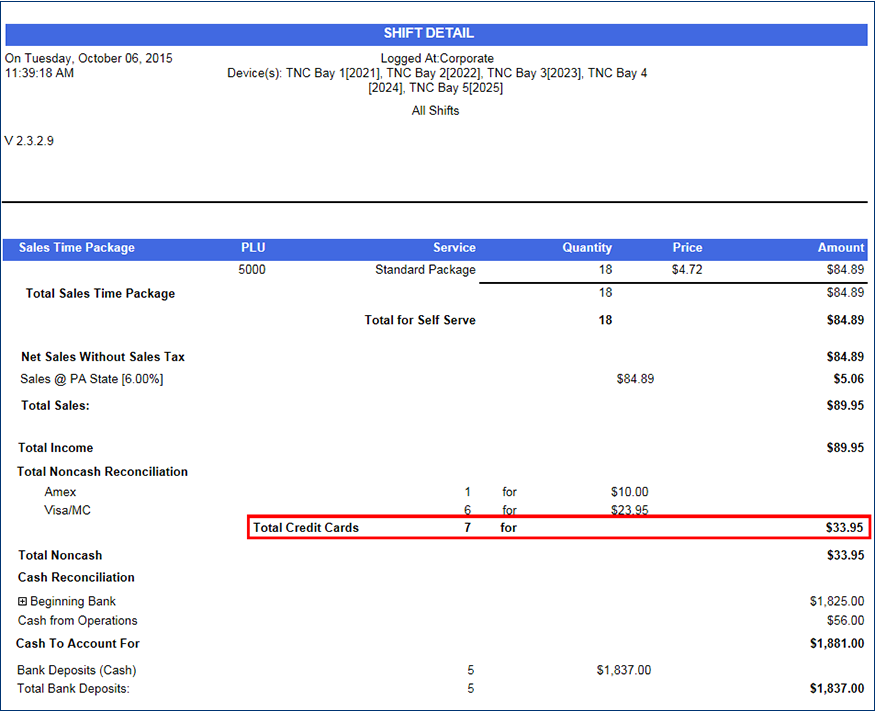Click the Service column header
Image resolution: width=875 pixels, height=712 pixels.
(x=454, y=248)
